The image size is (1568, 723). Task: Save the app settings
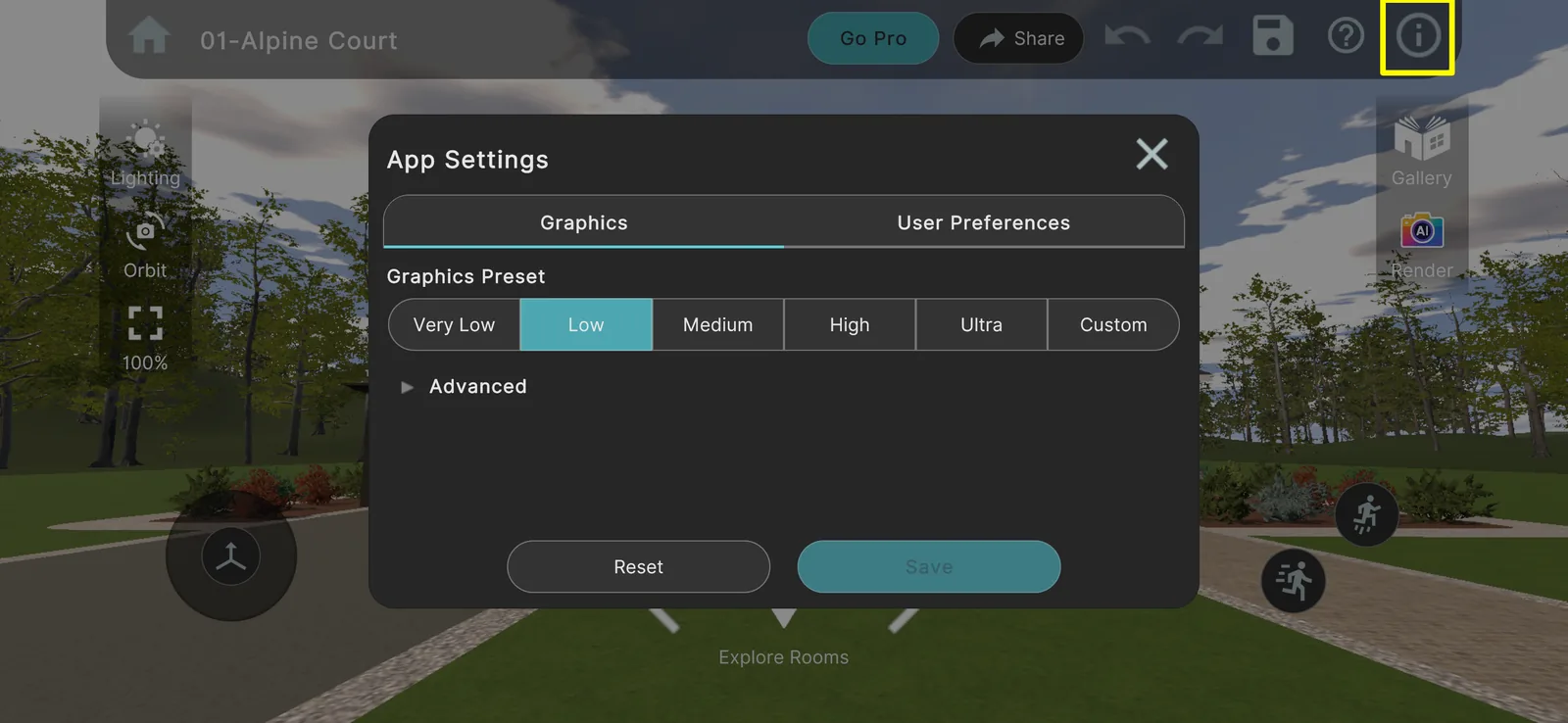coord(929,566)
